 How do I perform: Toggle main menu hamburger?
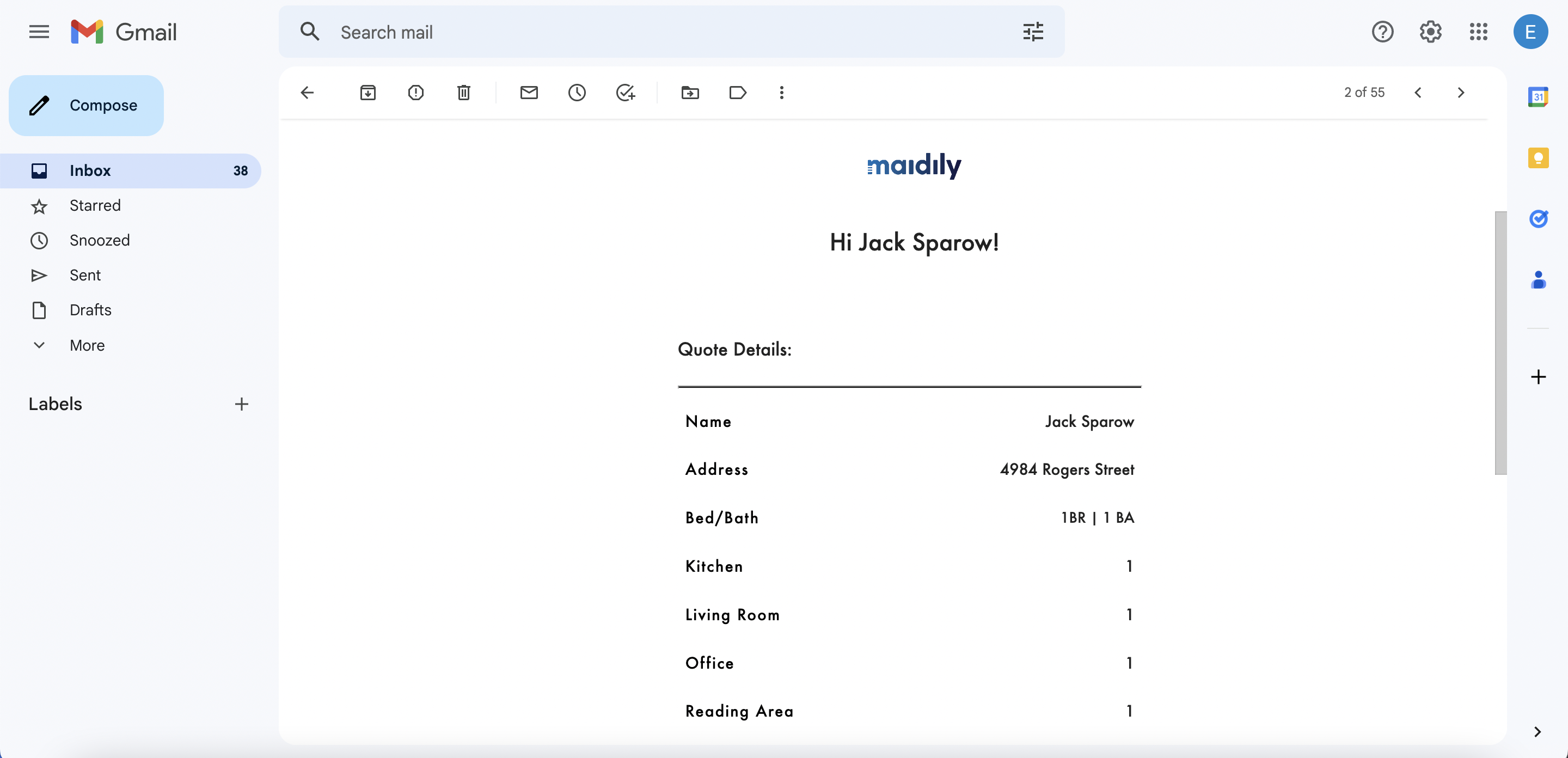tap(39, 32)
